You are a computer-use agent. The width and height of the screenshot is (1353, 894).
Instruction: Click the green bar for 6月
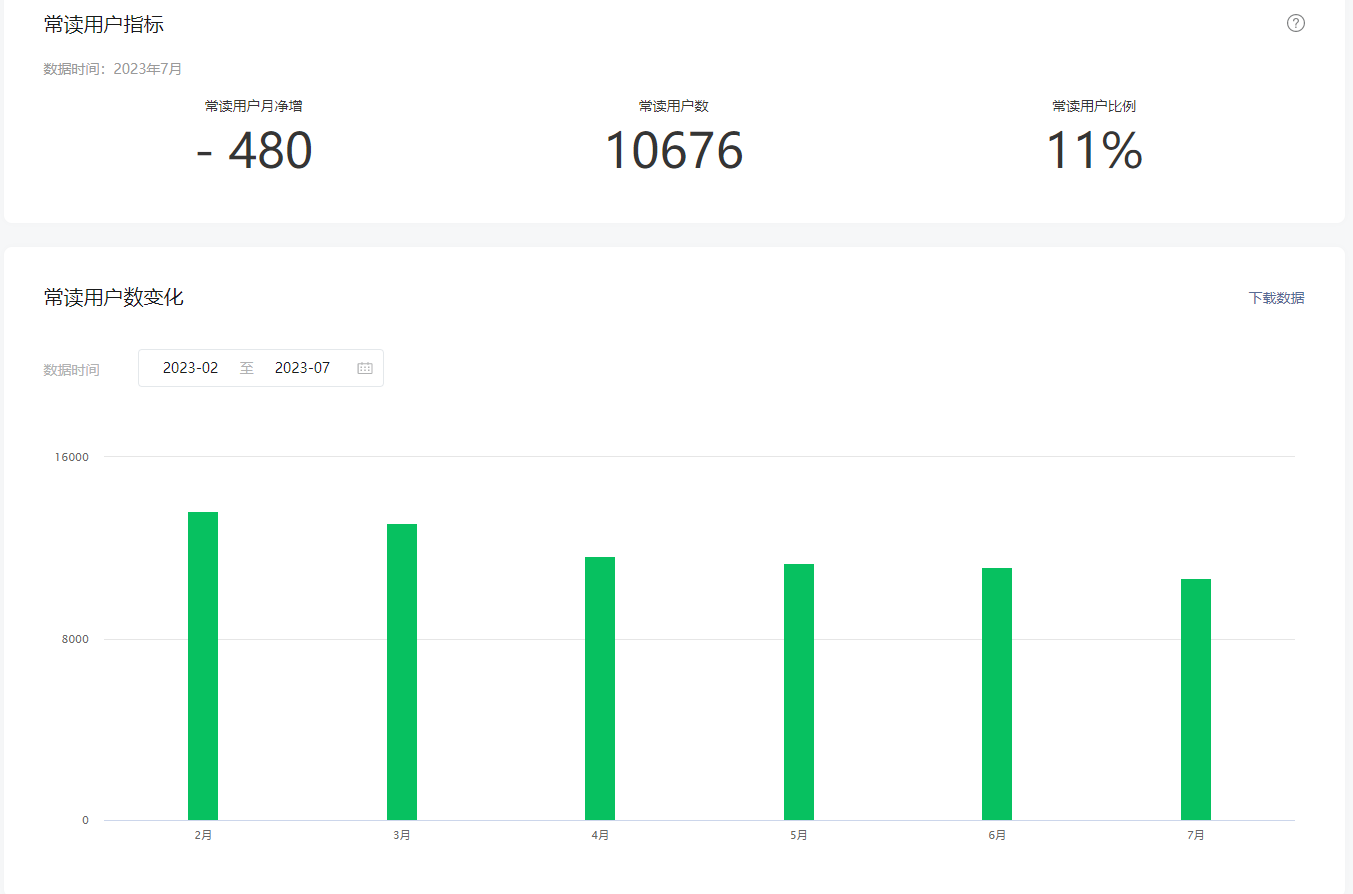[997, 694]
